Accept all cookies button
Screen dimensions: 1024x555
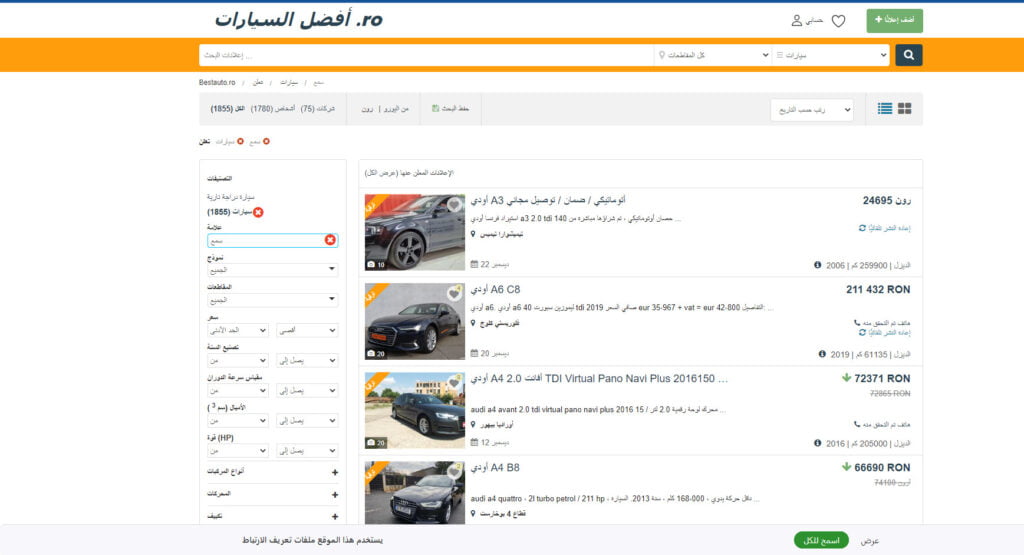click(x=821, y=540)
